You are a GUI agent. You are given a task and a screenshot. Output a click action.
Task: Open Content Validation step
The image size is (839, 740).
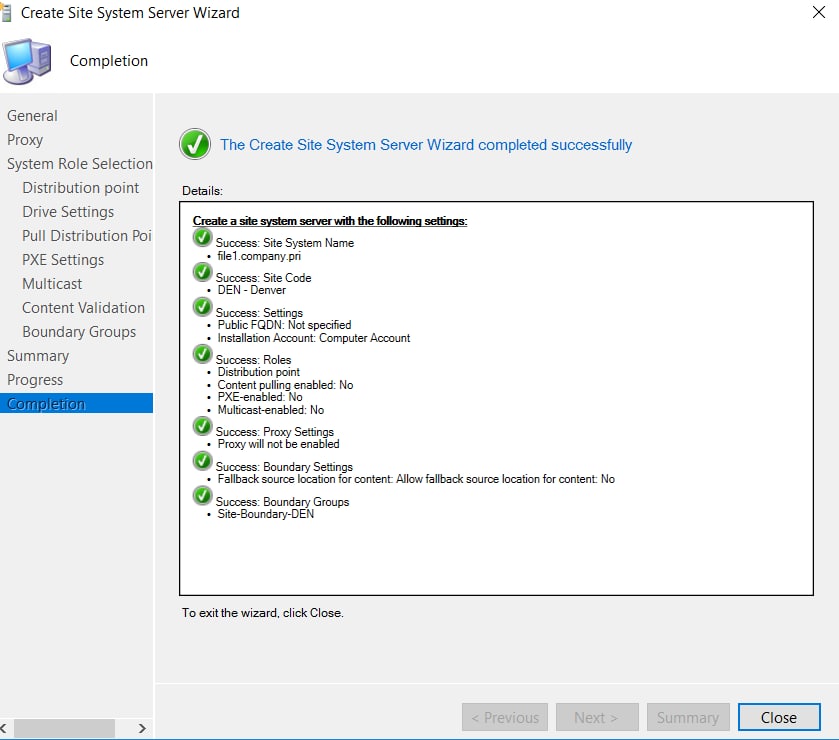pyautogui.click(x=83, y=308)
